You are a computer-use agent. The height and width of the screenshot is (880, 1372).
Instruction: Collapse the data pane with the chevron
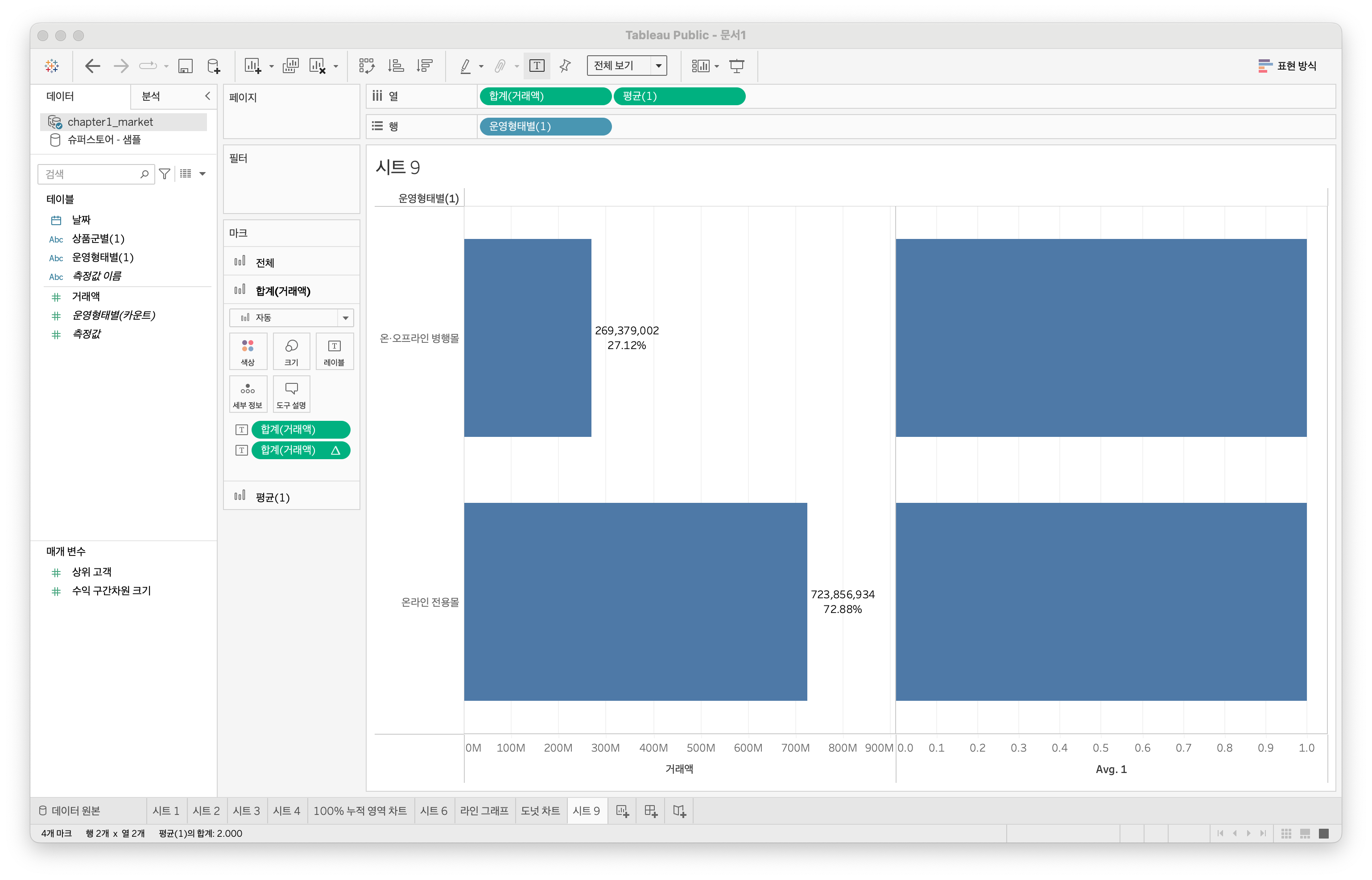click(207, 96)
